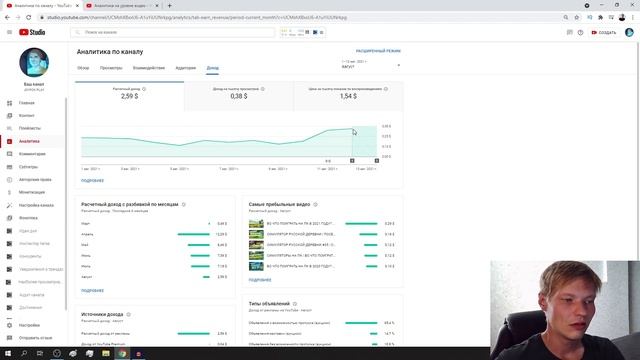The width and height of the screenshot is (640, 360).
Task: Open Авторские права in the sidebar
Action: coord(35,180)
